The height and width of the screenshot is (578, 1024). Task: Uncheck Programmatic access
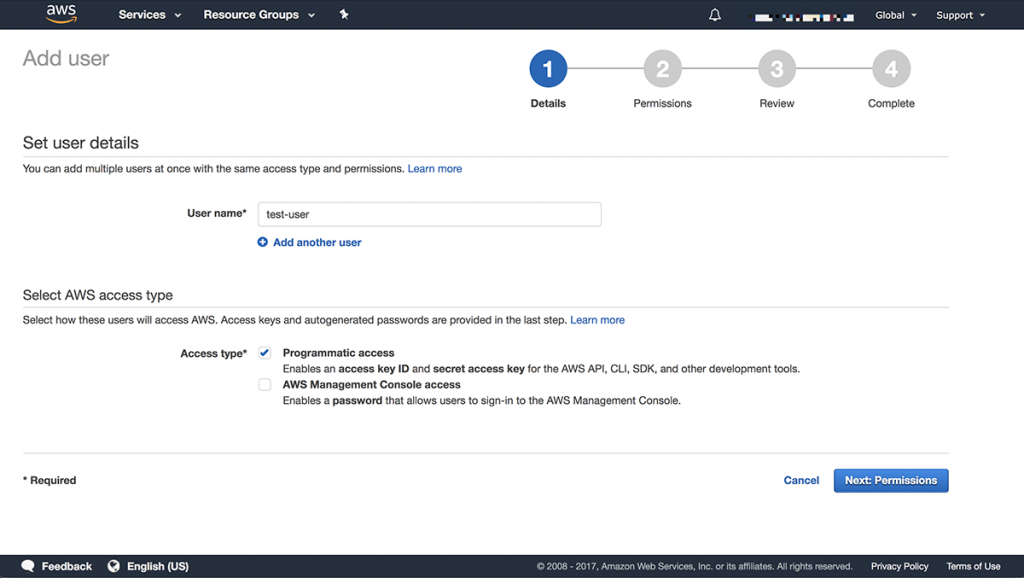(264, 352)
